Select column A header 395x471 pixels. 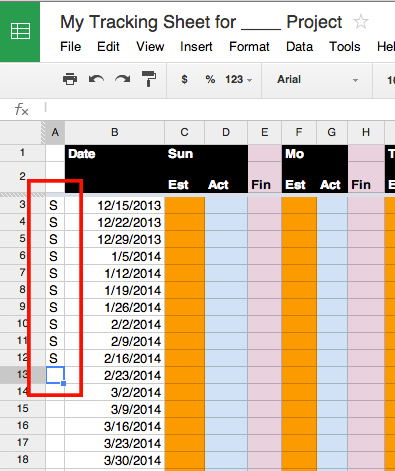[x=55, y=133]
